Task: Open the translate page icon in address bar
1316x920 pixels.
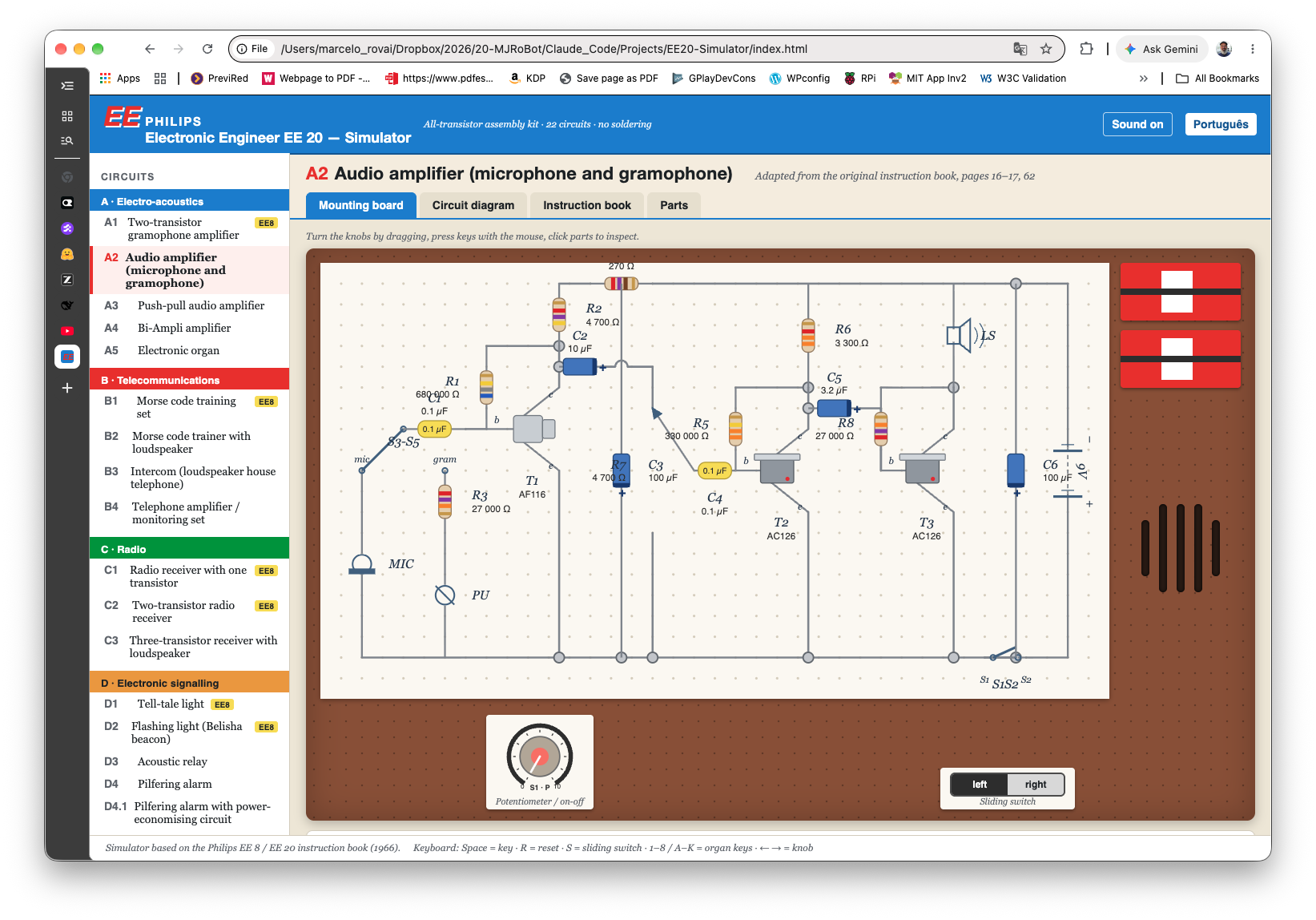Action: click(x=1020, y=49)
